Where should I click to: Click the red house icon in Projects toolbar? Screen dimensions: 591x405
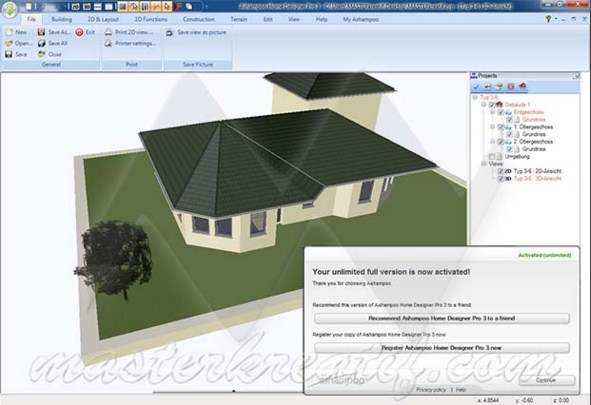522,87
